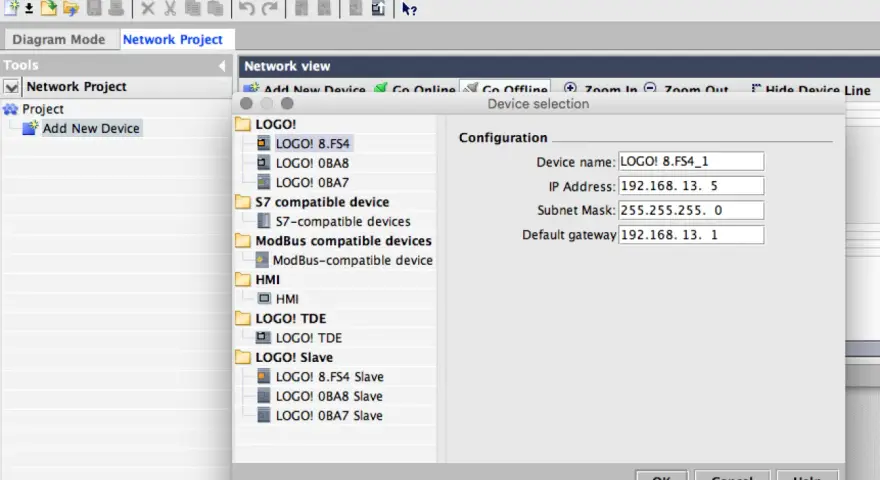Click the undo toolbar icon
Image resolution: width=880 pixels, height=480 pixels.
(246, 8)
